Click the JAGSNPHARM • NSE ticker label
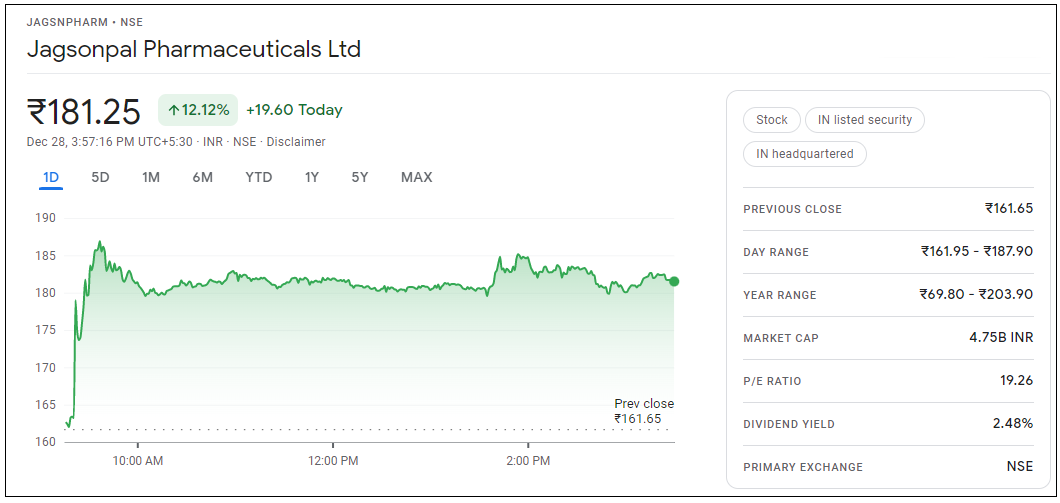This screenshot has height=503, width=1060. 85,22
